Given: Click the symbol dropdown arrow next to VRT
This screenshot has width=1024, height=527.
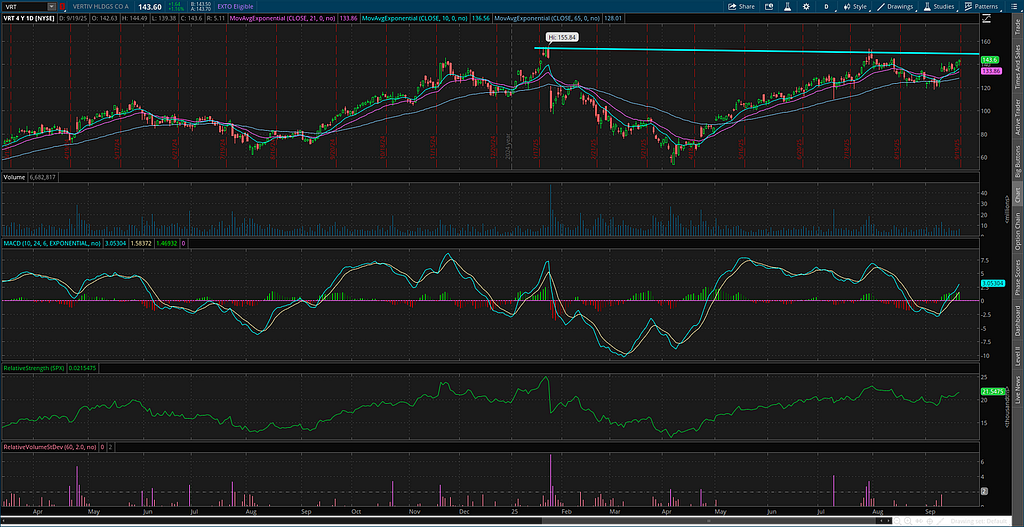Looking at the screenshot, I should point(52,7).
